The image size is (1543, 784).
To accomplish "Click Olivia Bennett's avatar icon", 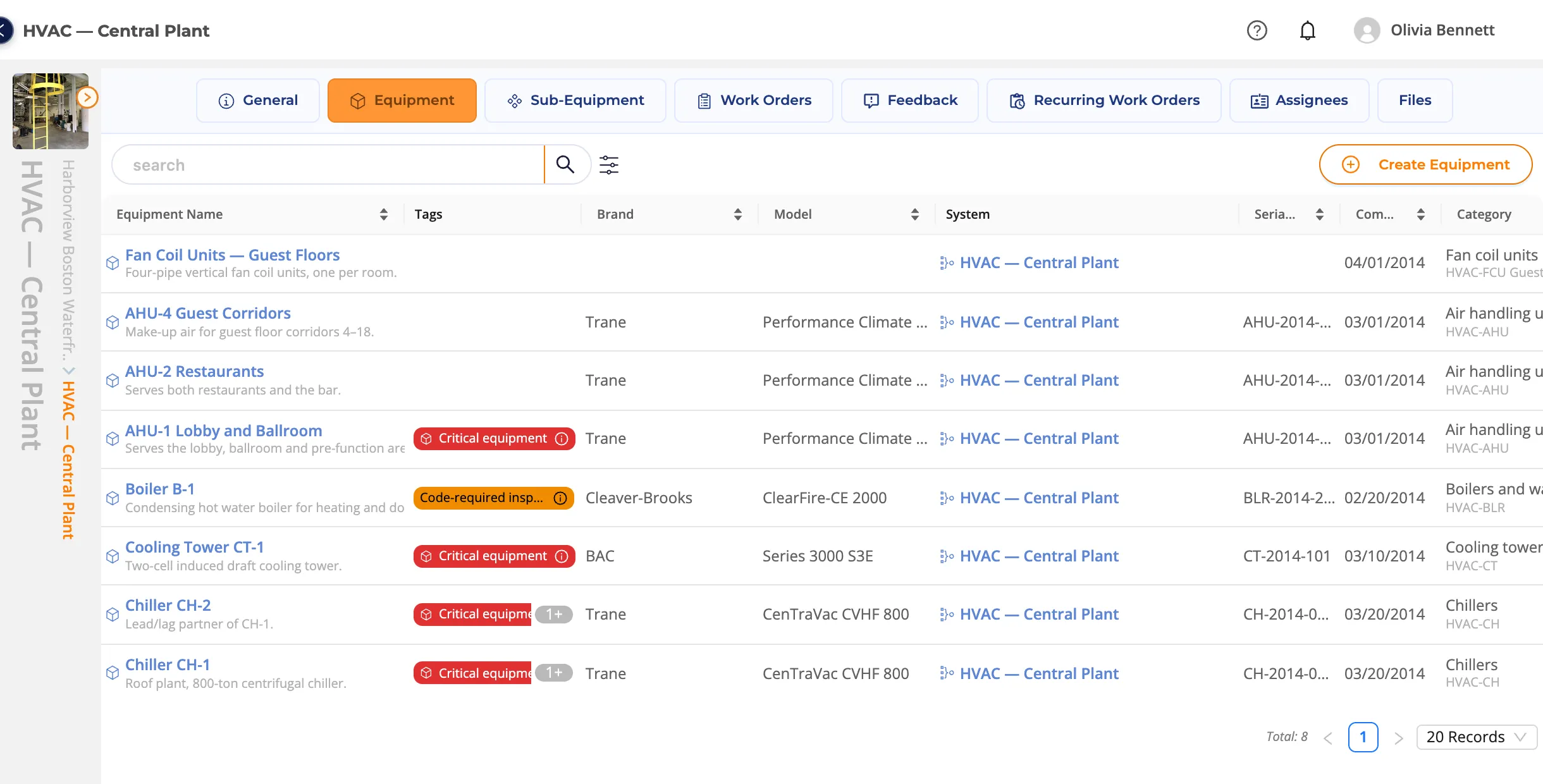I will (x=1367, y=30).
